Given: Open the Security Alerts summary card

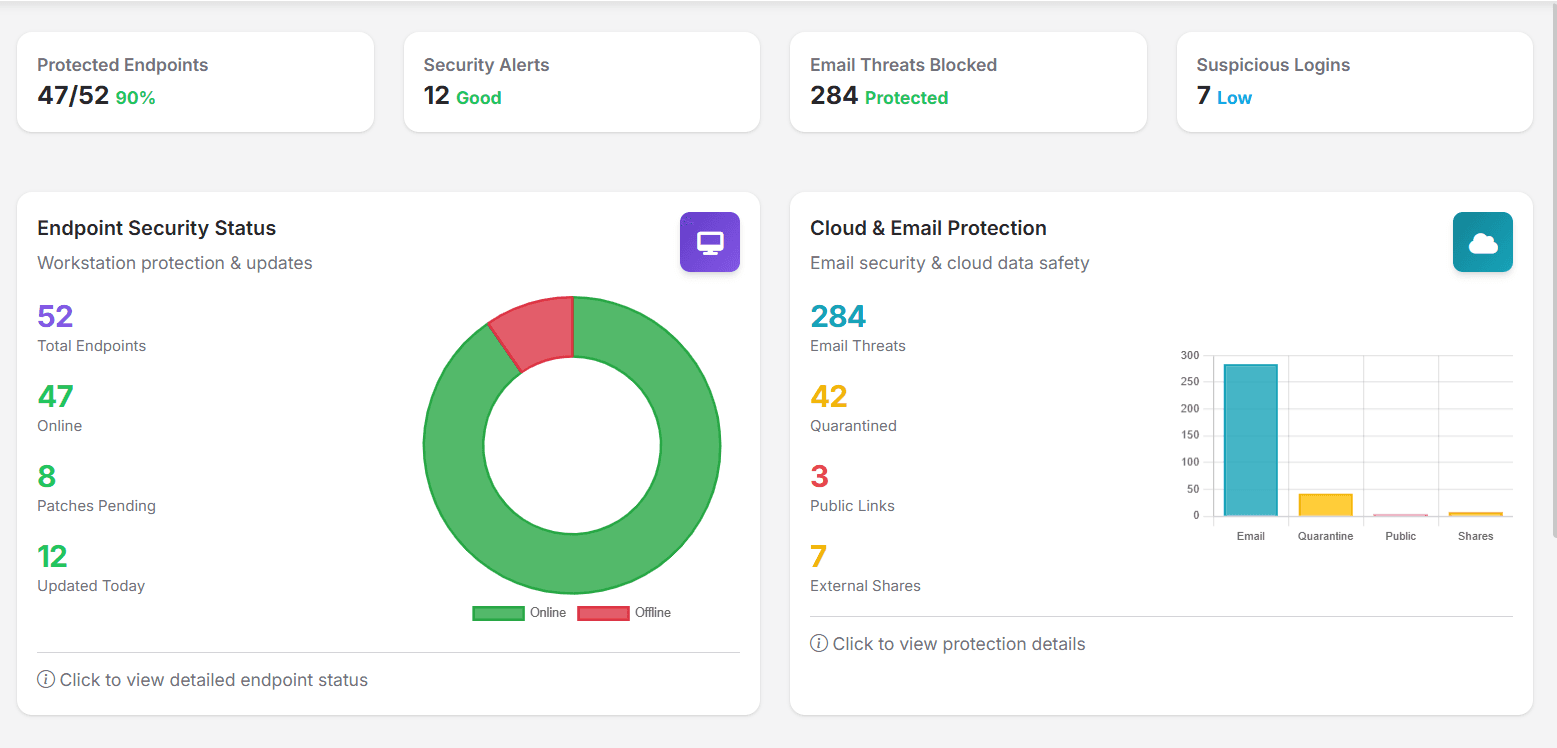Looking at the screenshot, I should (x=582, y=81).
